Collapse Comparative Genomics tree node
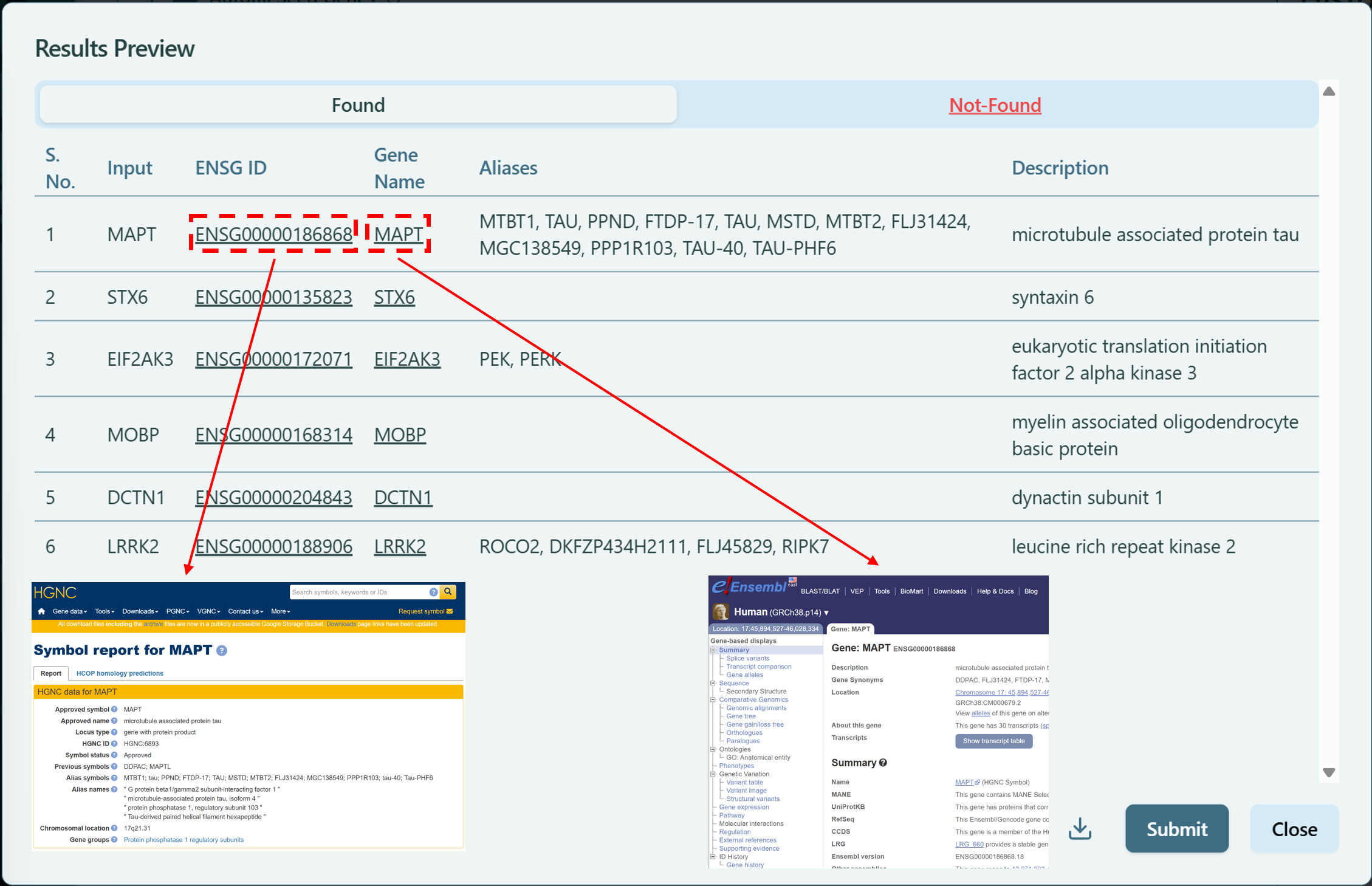This screenshot has width=1372, height=886. 713,699
